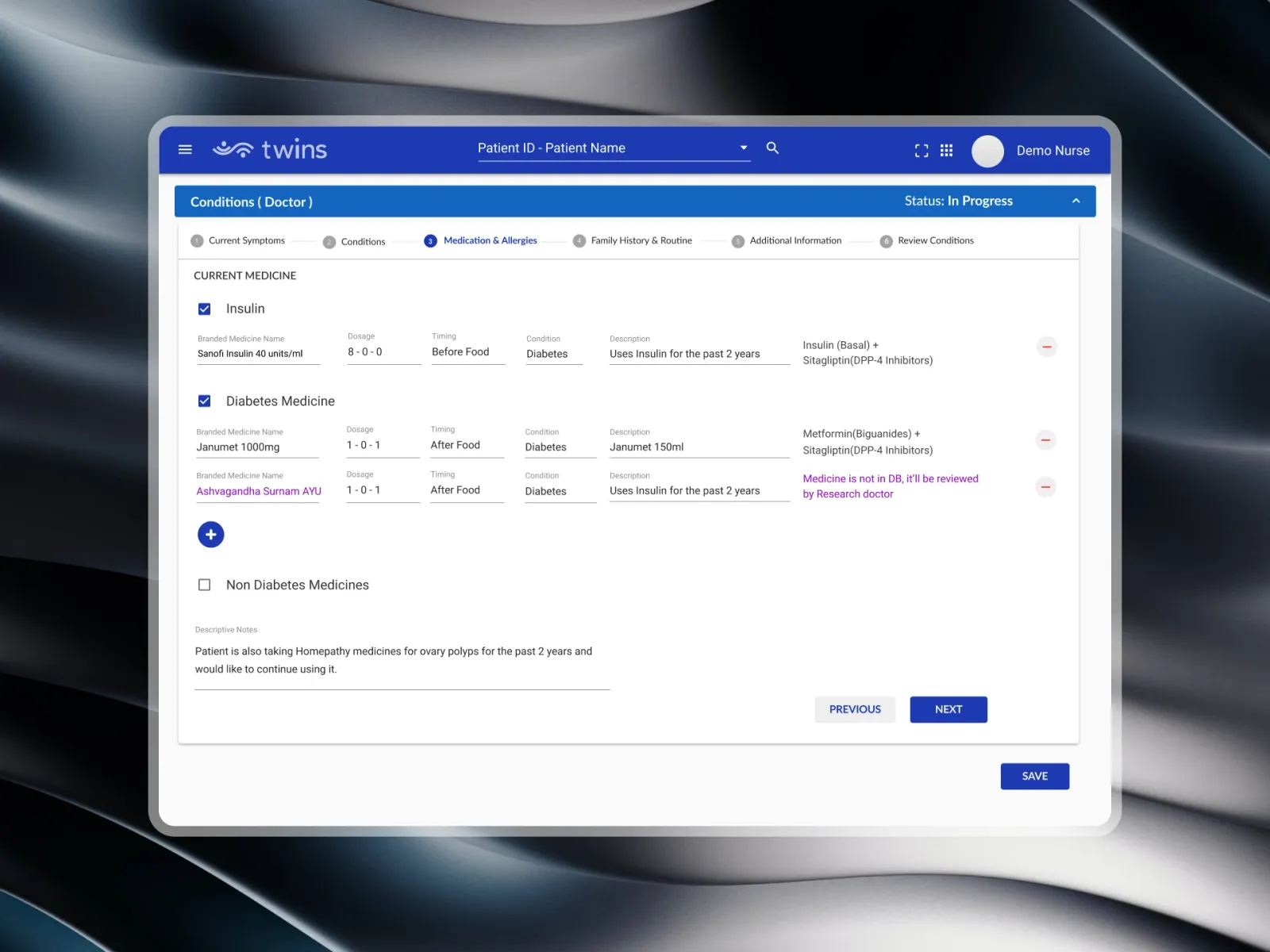Edit Ashvagandha Surnam AYU medicine name field
This screenshot has height=952, width=1270.
tap(258, 486)
